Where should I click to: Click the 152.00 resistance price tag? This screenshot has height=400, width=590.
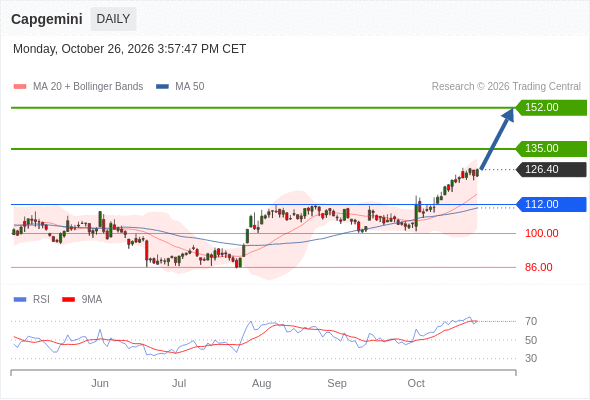(x=551, y=108)
